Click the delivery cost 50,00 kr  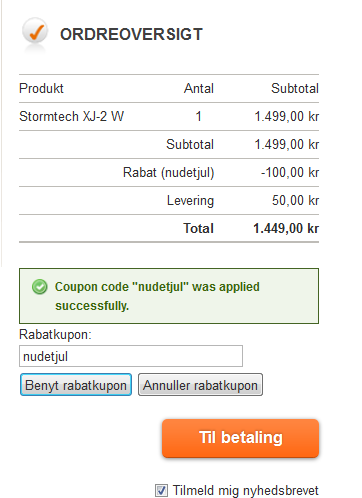(296, 200)
